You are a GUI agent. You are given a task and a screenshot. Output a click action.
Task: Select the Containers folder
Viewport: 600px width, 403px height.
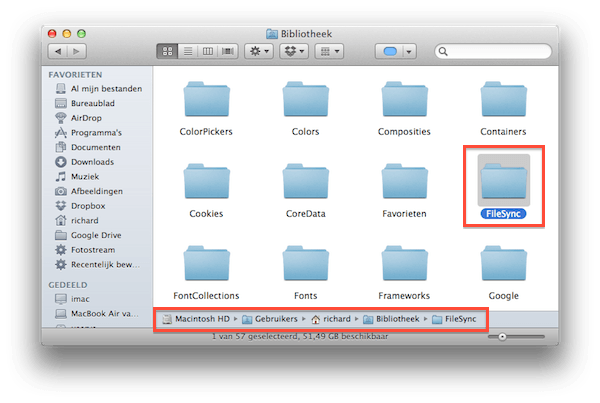504,109
